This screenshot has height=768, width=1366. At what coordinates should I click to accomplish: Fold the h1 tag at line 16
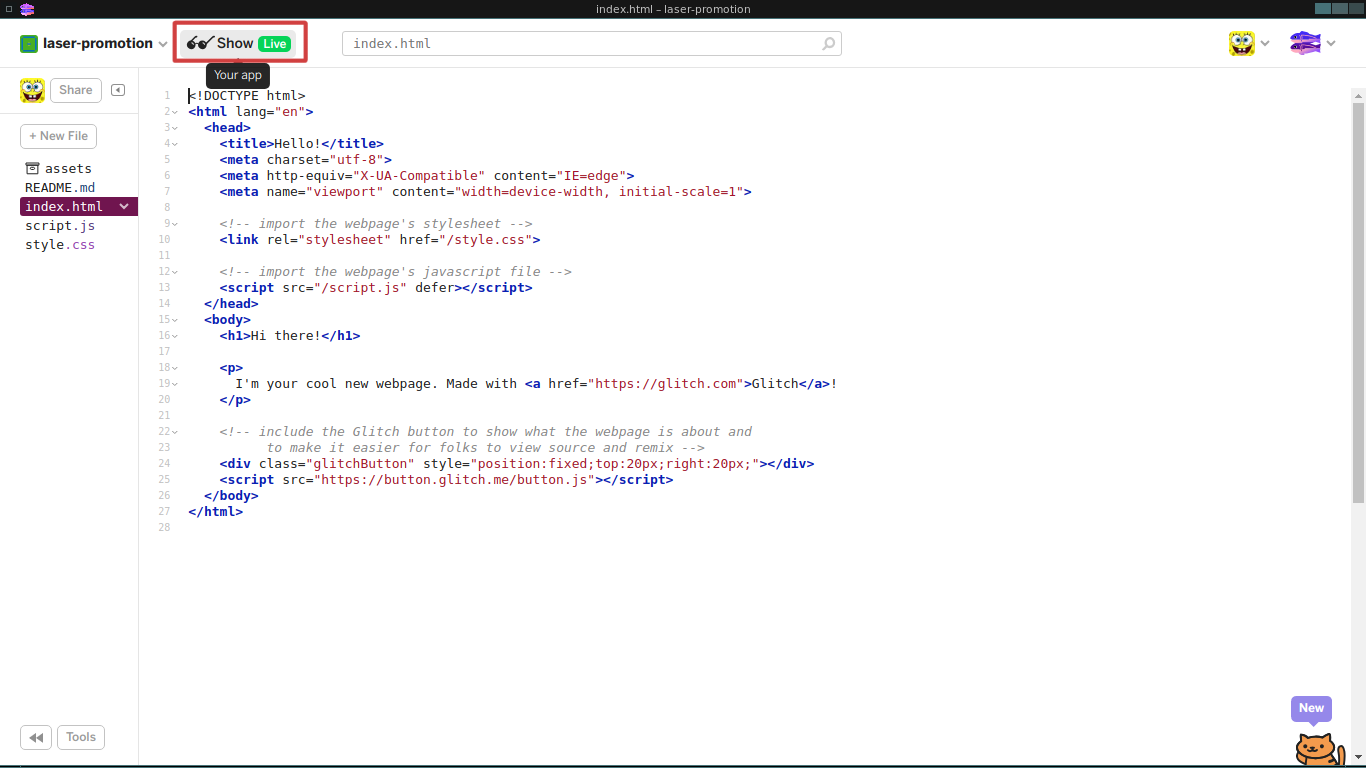175,336
